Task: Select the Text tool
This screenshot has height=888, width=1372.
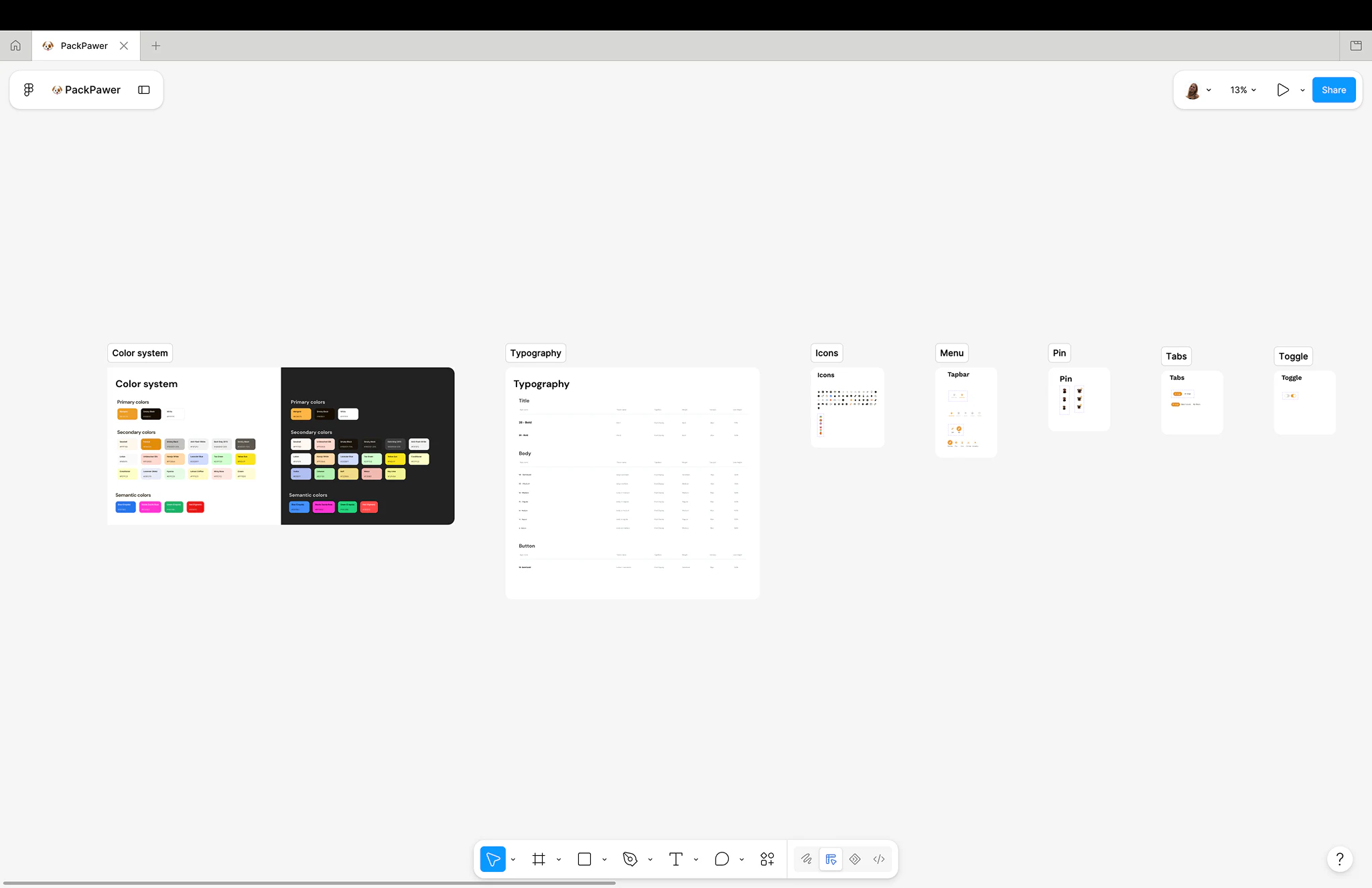Action: click(x=676, y=859)
